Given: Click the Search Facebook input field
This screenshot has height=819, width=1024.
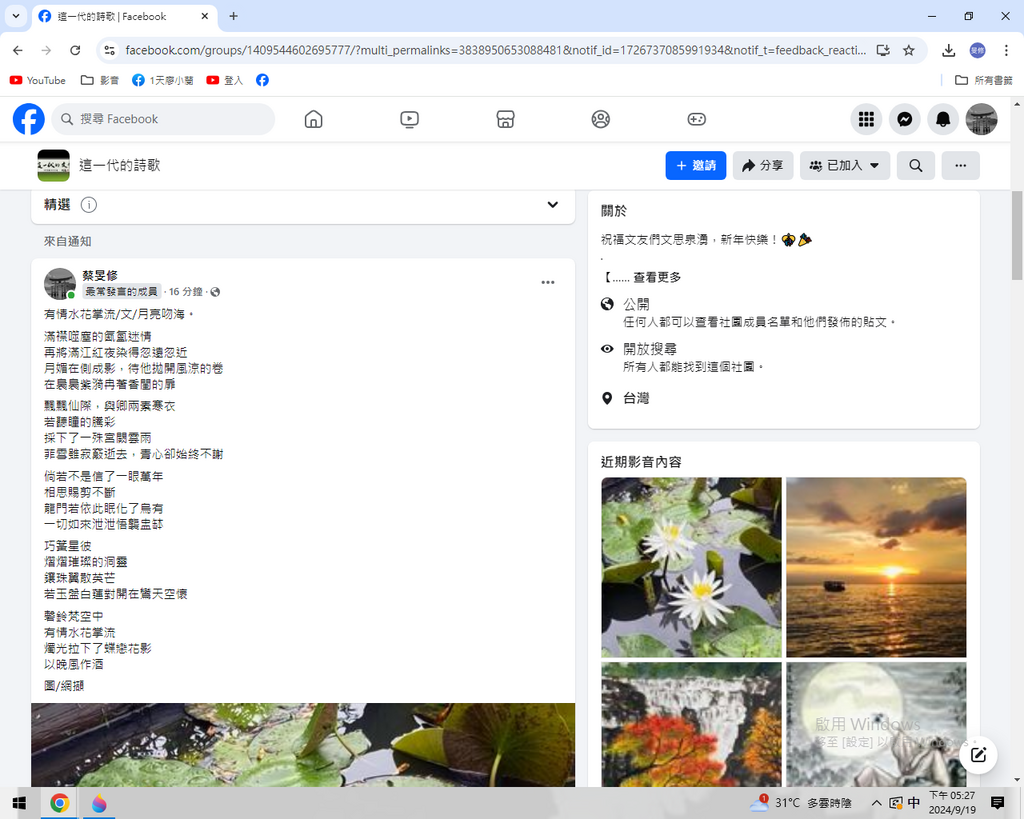Looking at the screenshot, I should tap(165, 119).
